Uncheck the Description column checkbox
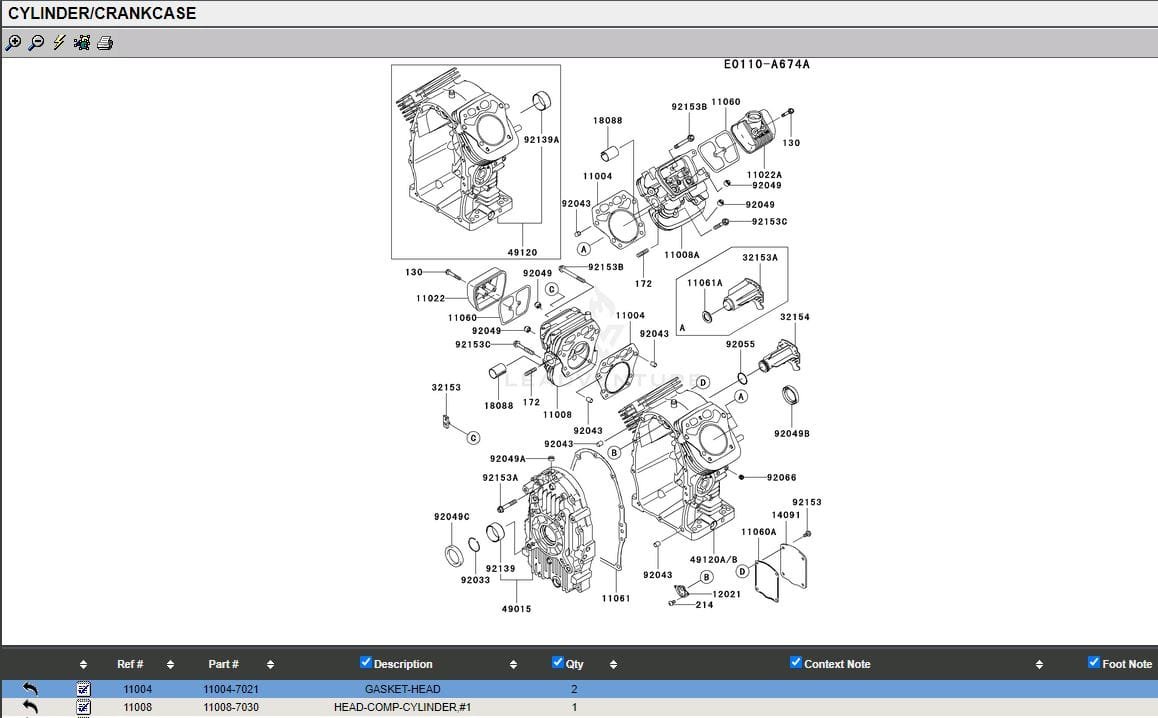Screen dimensions: 1158x718 tap(366, 662)
